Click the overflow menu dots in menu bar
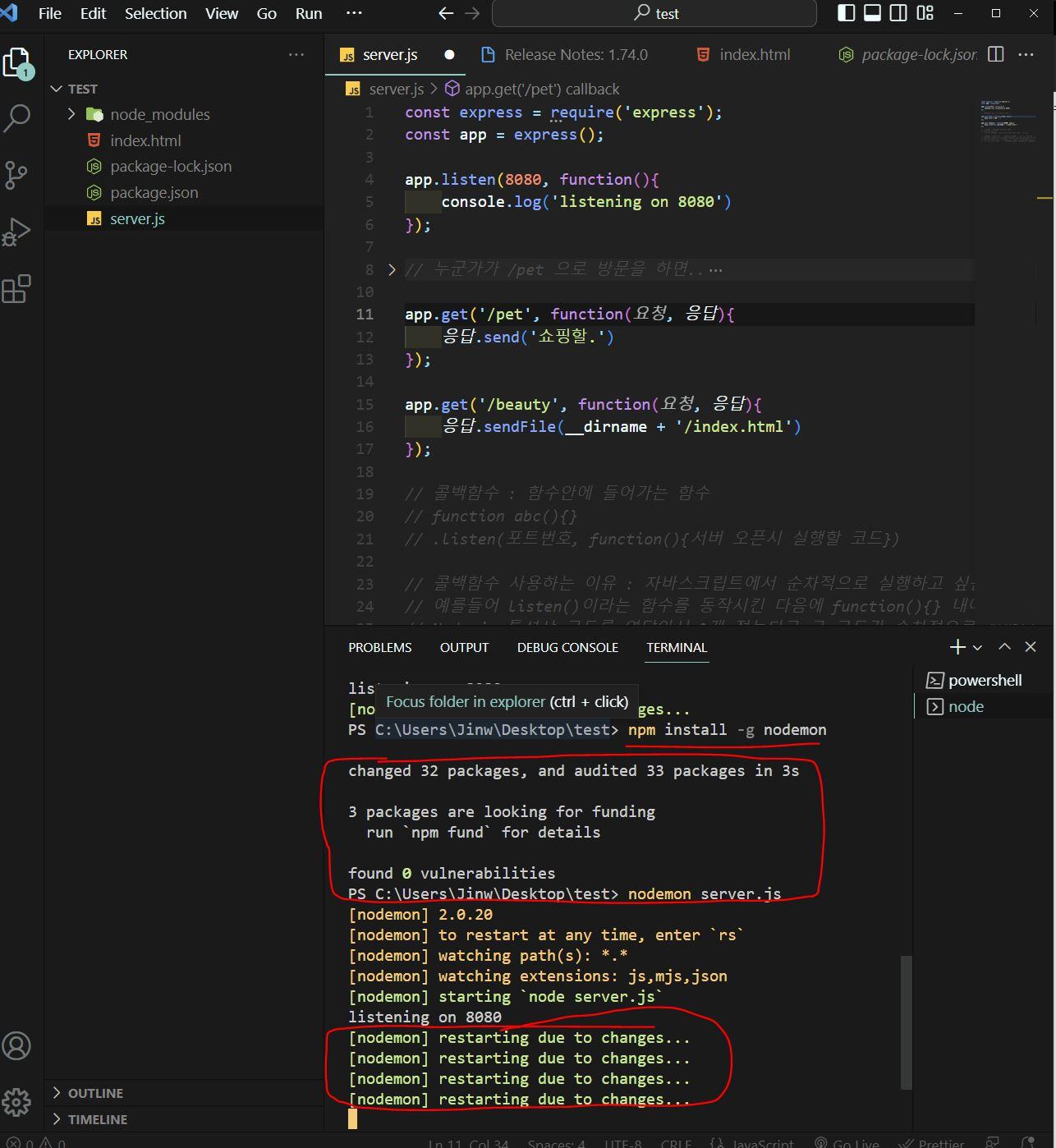The height and width of the screenshot is (1148, 1056). click(354, 13)
